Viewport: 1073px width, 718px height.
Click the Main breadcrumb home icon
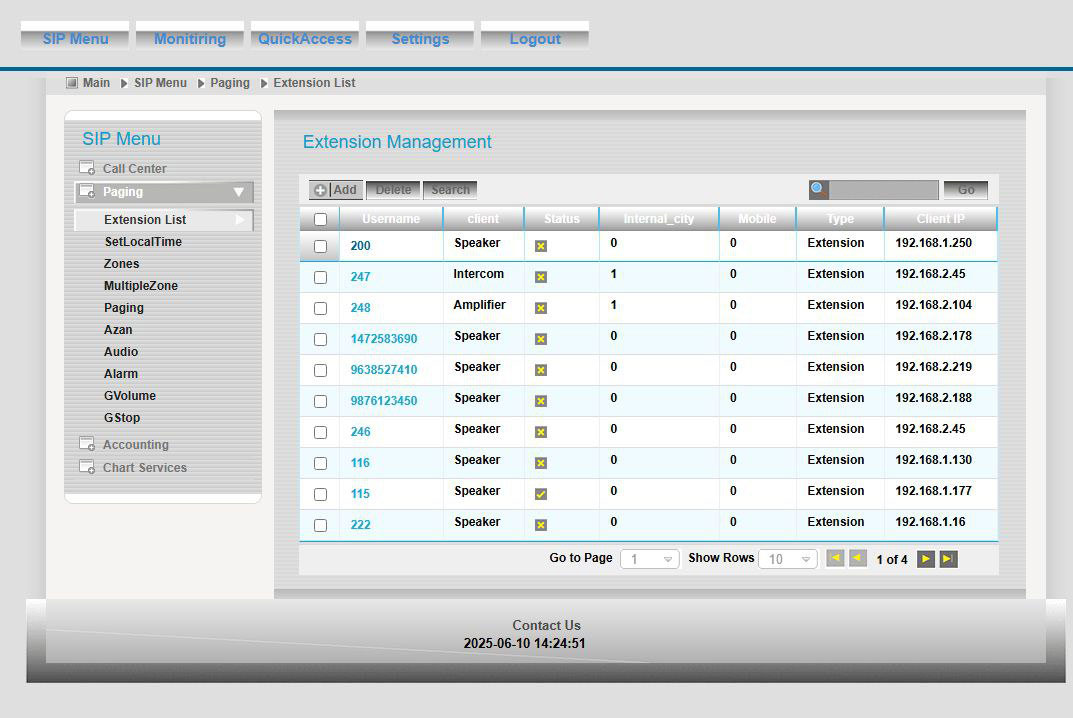pyautogui.click(x=72, y=83)
